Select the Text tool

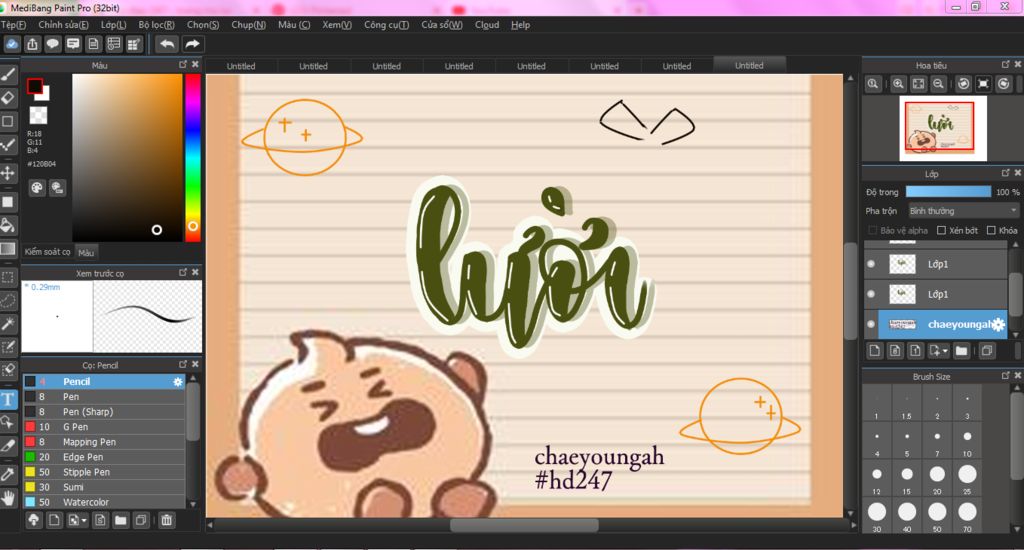coord(8,398)
